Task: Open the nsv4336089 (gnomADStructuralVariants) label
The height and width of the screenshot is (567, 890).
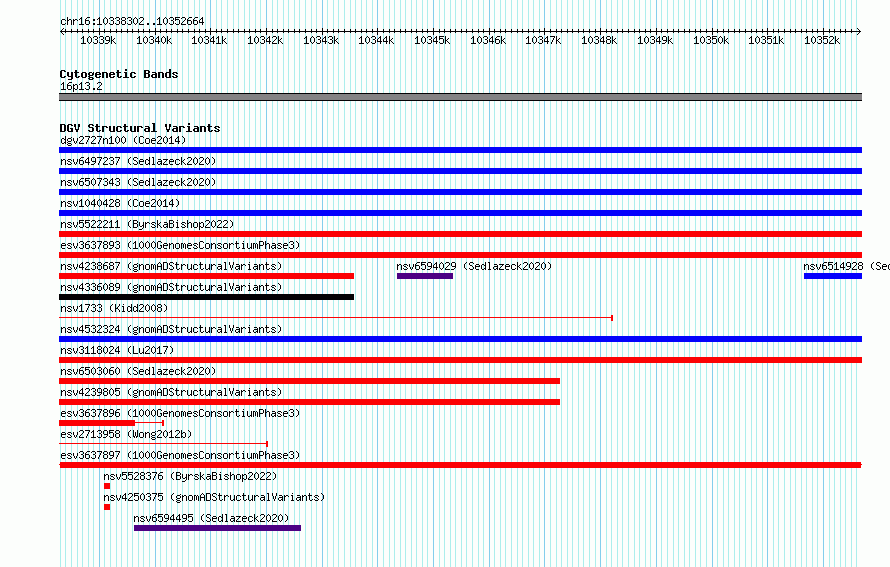Action: pos(171,287)
